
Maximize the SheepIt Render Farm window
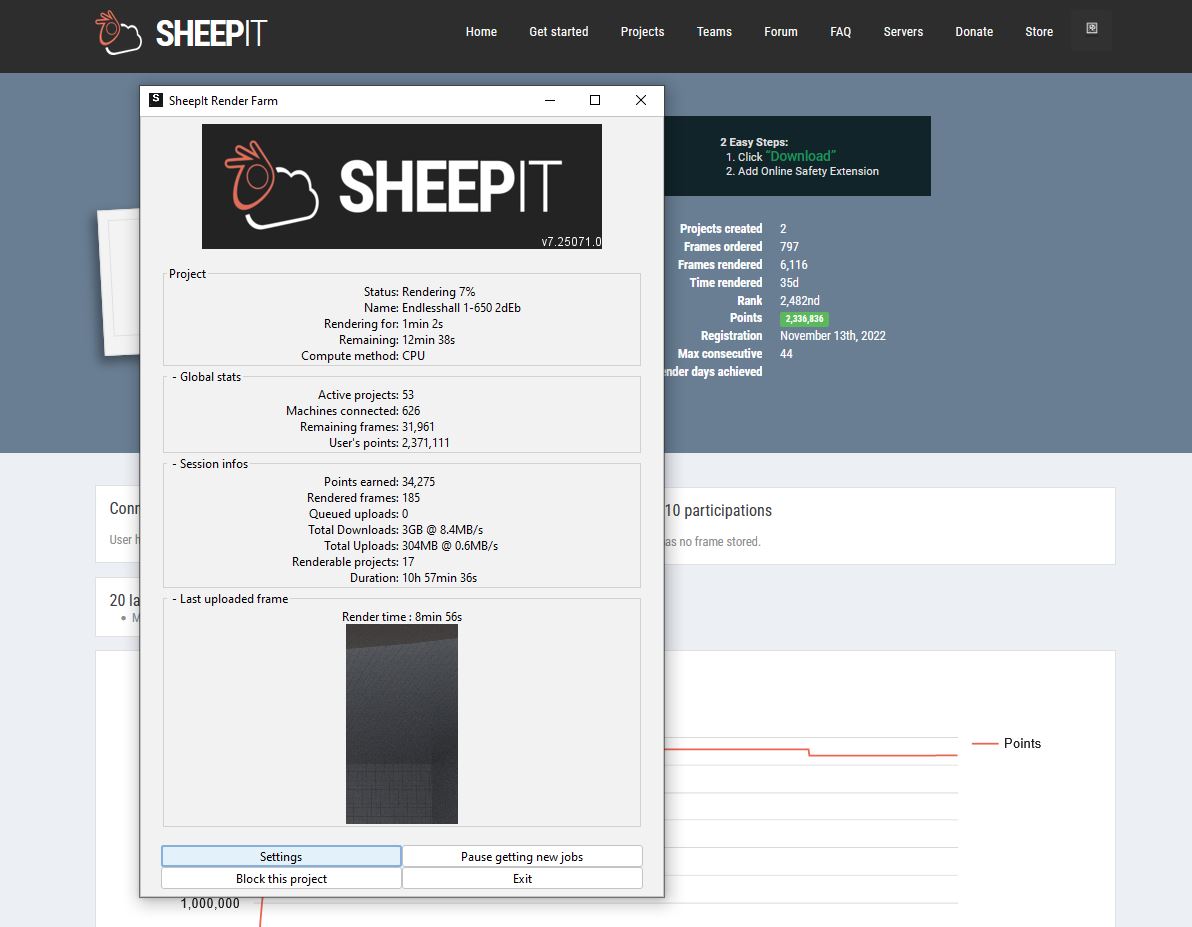(x=595, y=100)
